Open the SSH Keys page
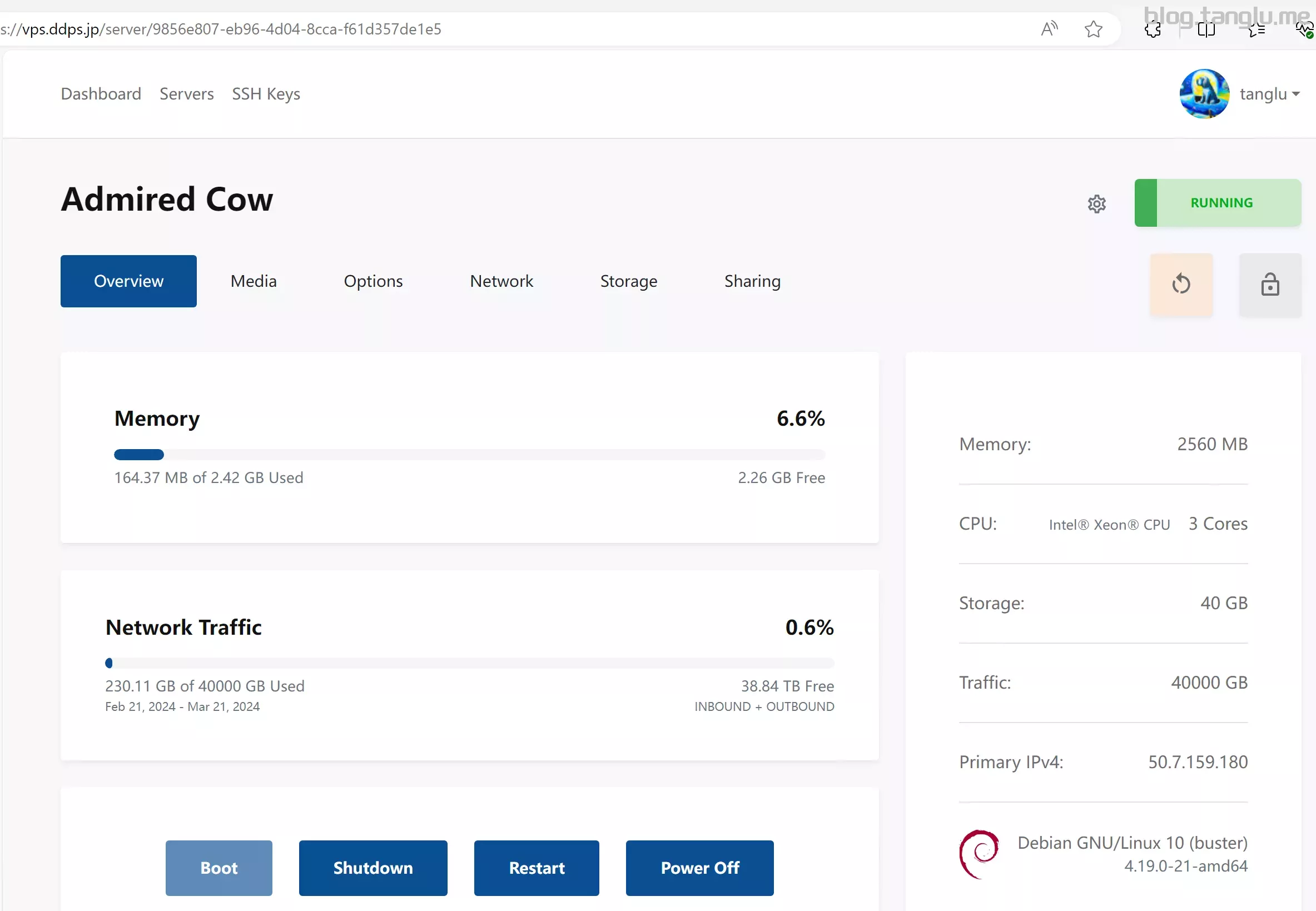The image size is (1316, 911). [x=266, y=93]
